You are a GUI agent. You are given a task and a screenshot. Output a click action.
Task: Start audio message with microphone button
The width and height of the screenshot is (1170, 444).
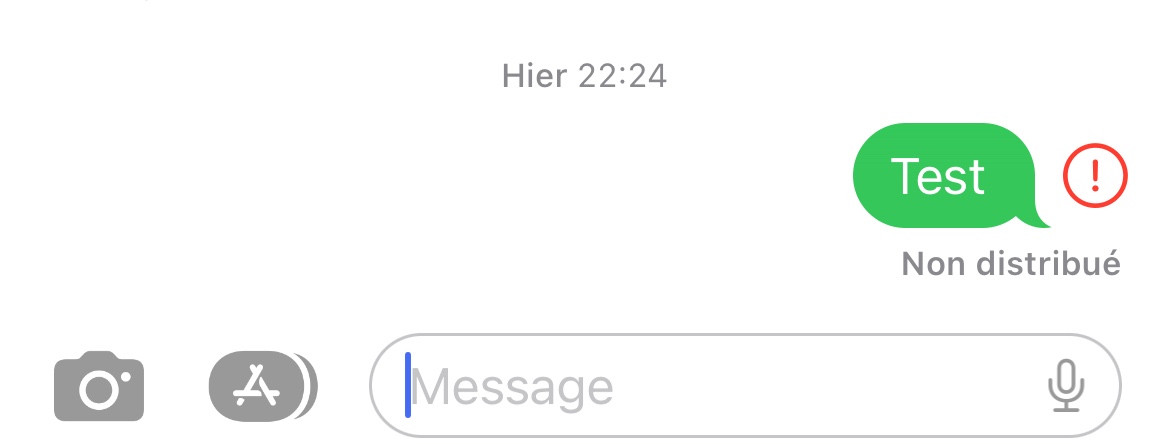tap(1066, 385)
